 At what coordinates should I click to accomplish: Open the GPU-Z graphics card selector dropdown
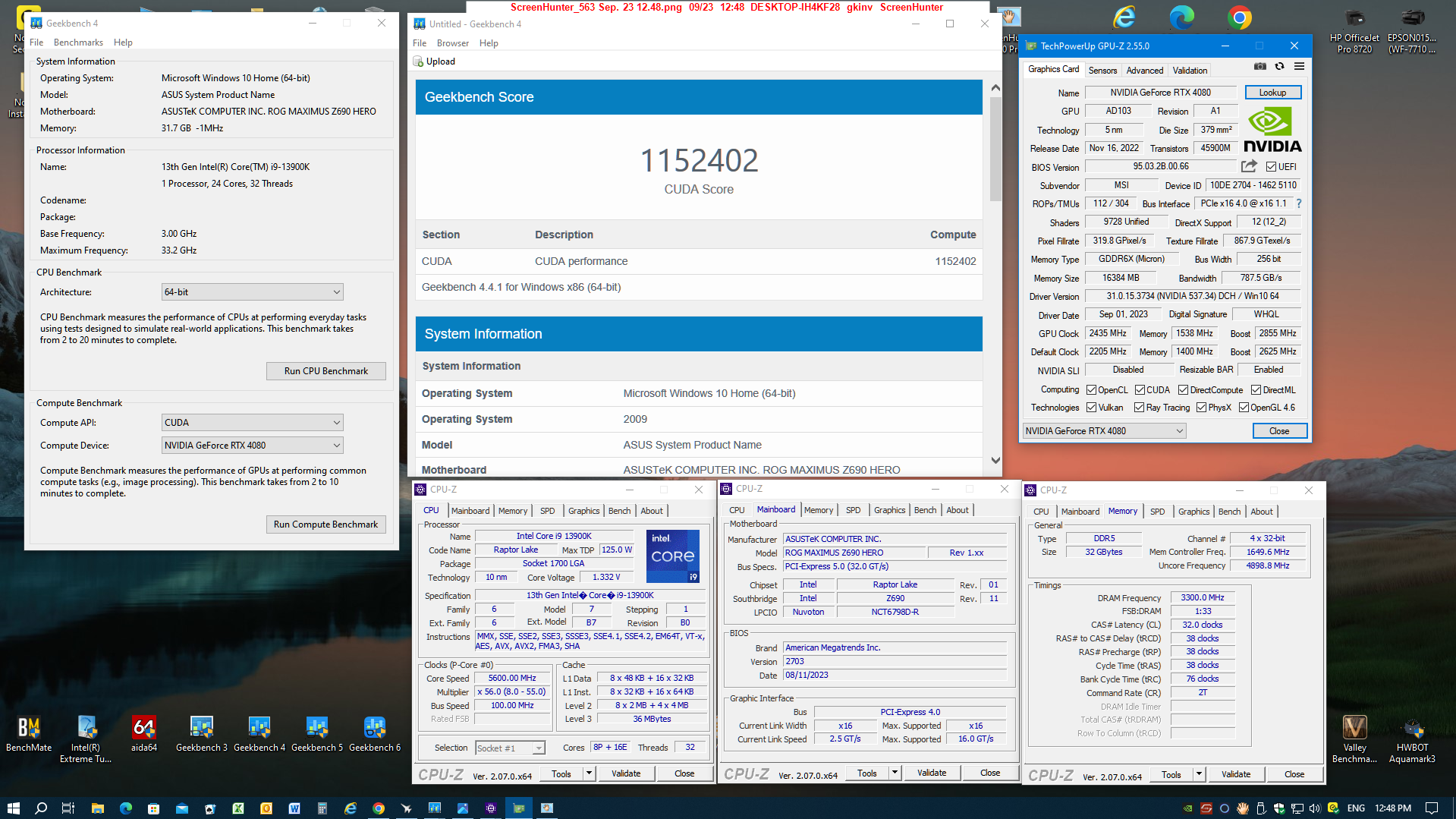[x=1104, y=431]
